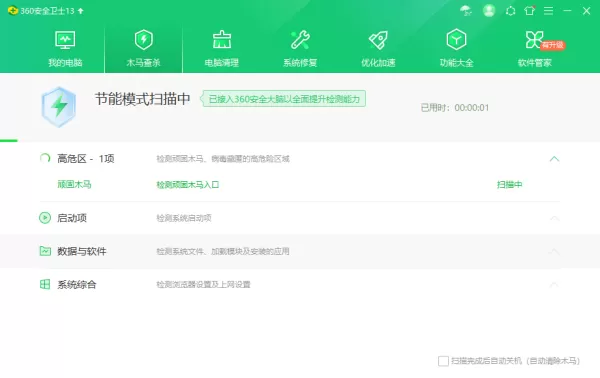The image size is (600, 378).
Task: Click the lightning shield scan icon
Action: pos(59,107)
